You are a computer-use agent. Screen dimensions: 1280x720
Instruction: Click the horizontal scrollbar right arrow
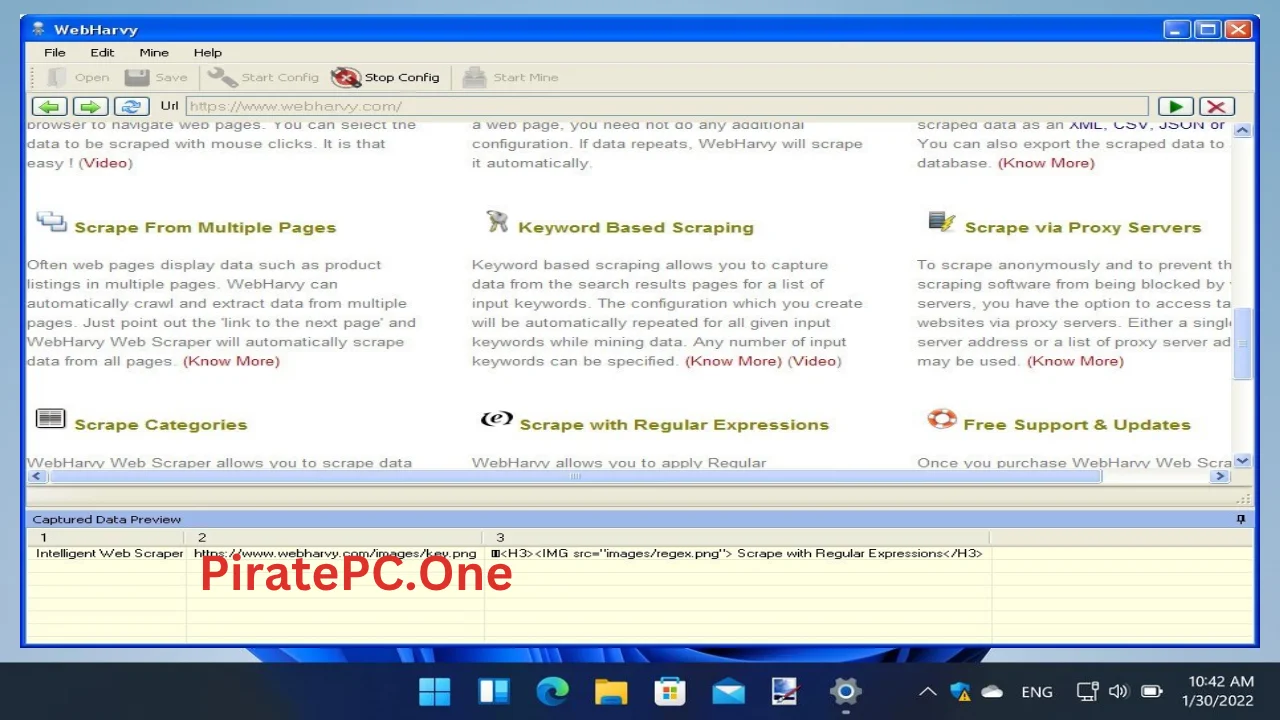click(1220, 477)
